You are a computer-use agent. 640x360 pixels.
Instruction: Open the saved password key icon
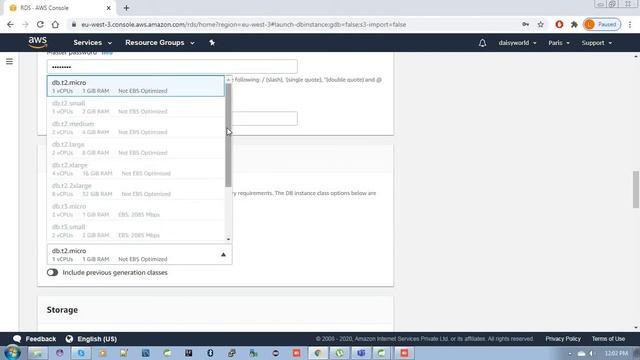[525, 24]
